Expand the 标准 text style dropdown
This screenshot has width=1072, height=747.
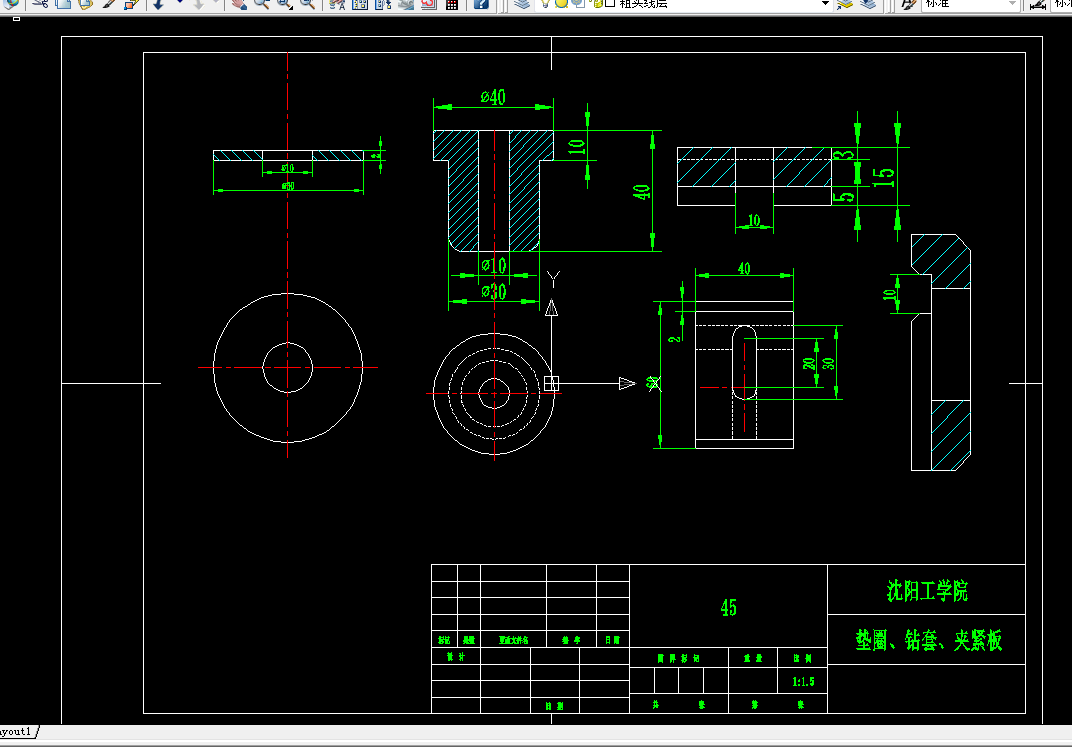(1013, 3)
